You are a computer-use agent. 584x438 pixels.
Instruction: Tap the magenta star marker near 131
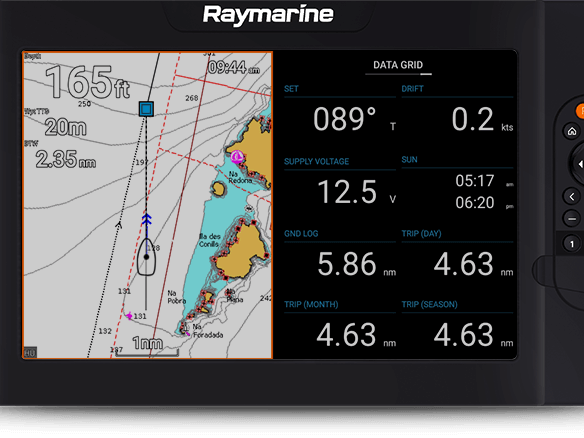pos(129,316)
